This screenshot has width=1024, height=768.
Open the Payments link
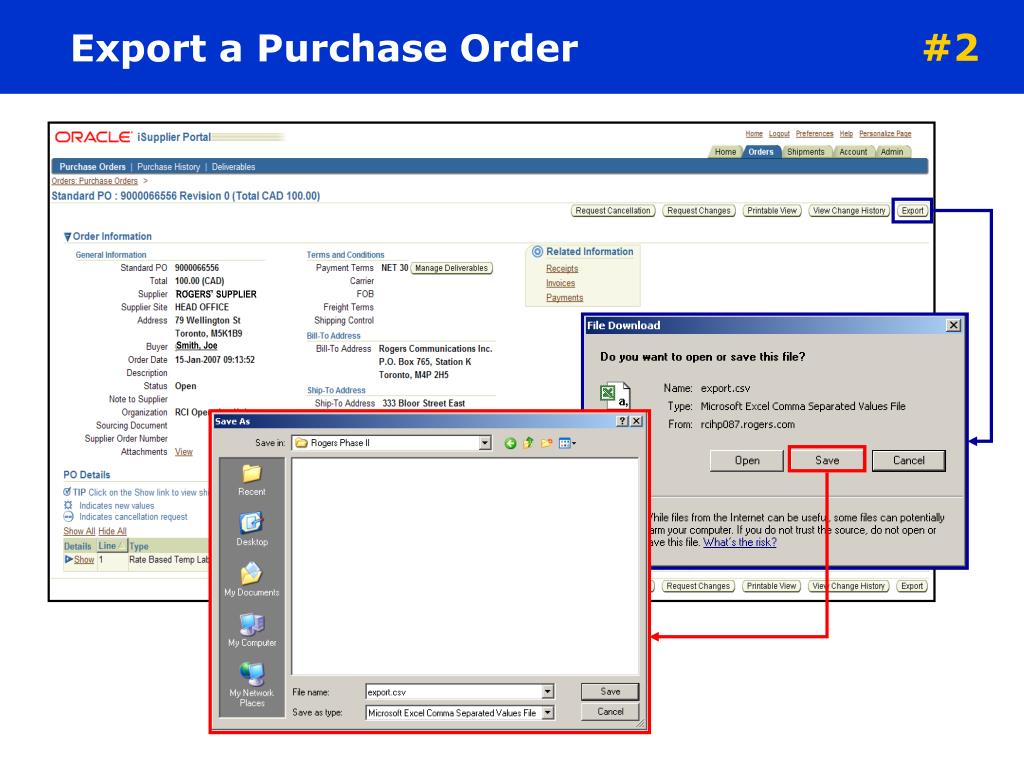(564, 298)
